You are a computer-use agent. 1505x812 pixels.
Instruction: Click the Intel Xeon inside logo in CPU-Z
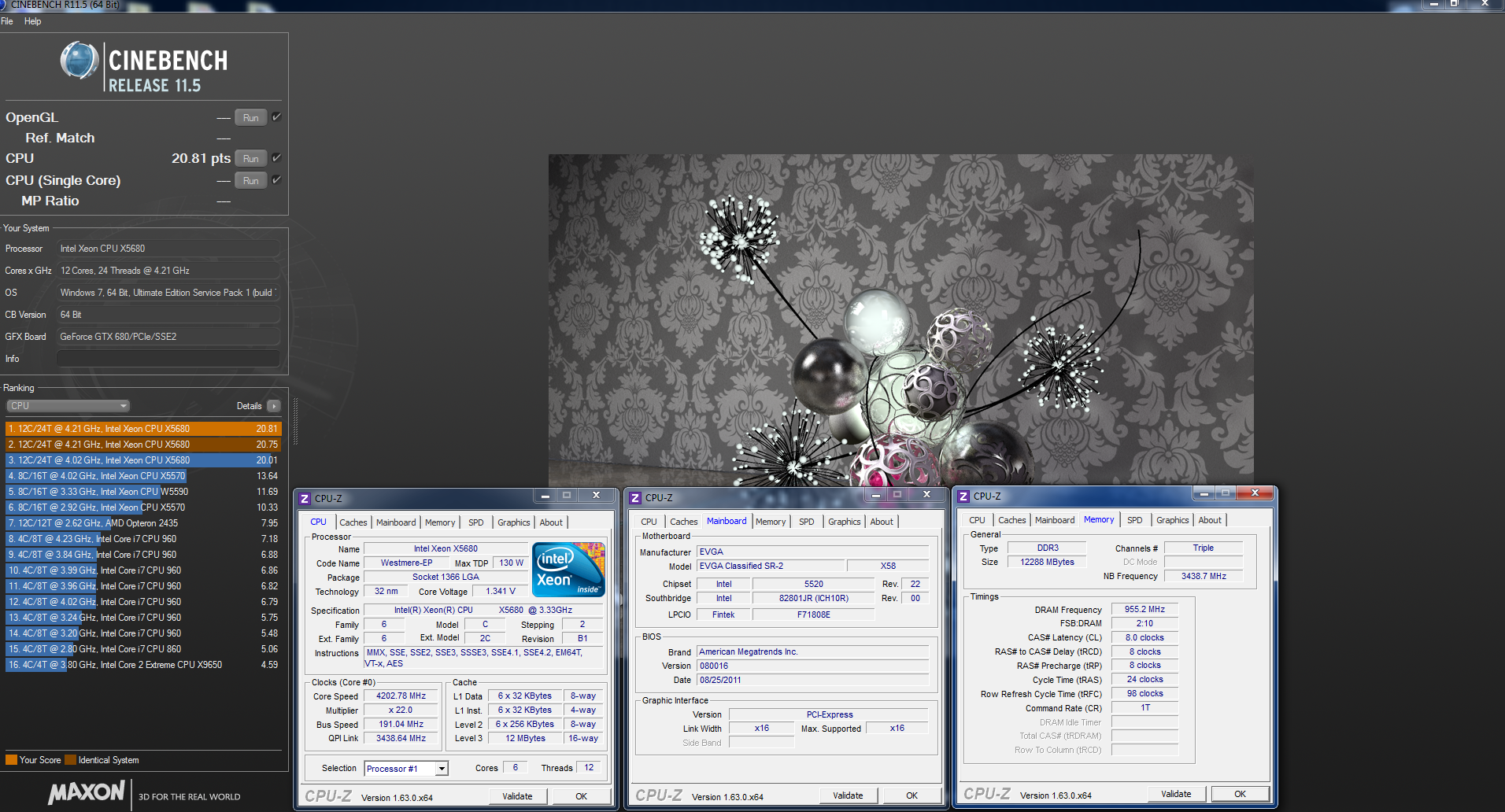568,570
